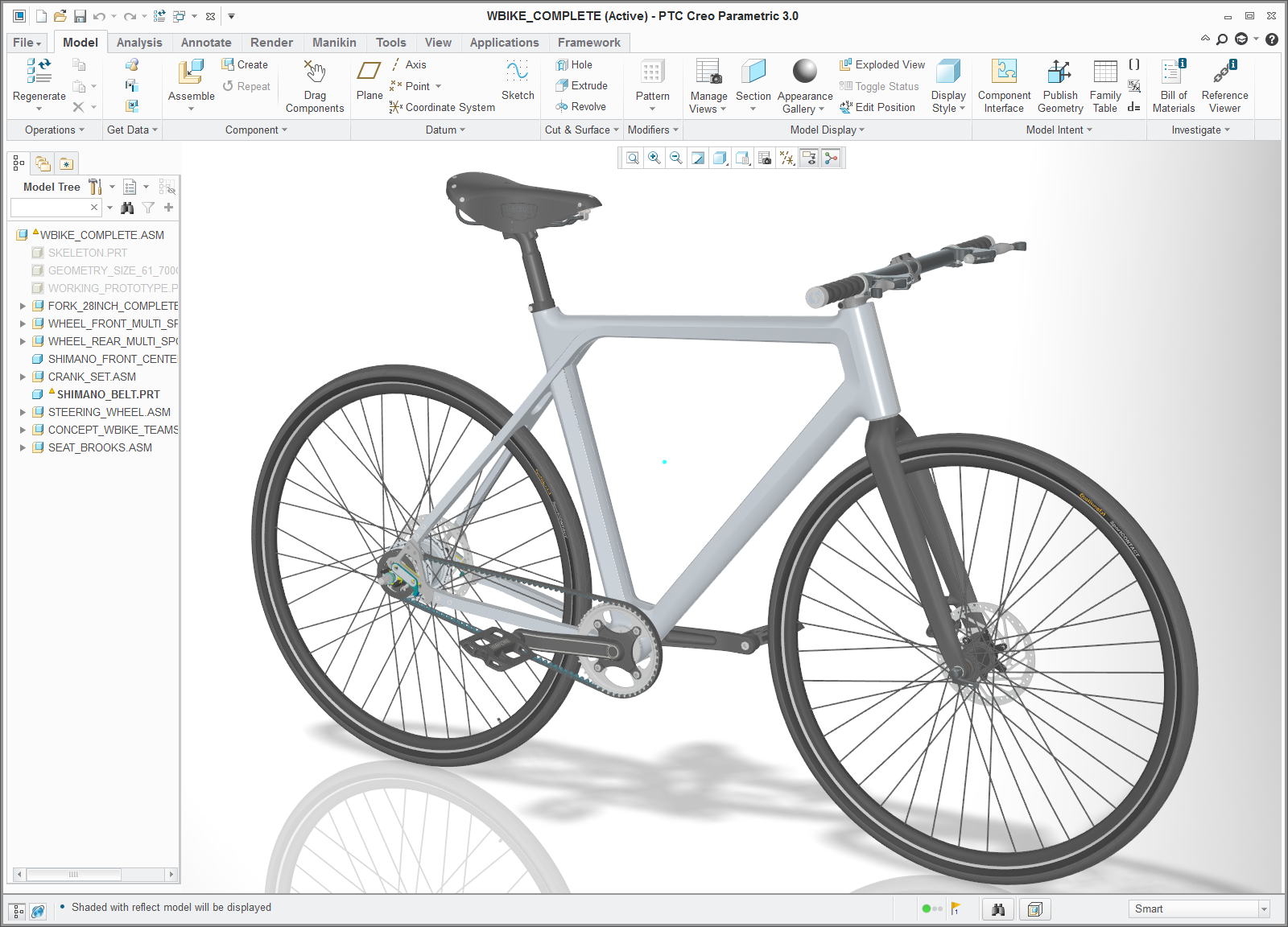Open the Family Table tool

click(1104, 85)
